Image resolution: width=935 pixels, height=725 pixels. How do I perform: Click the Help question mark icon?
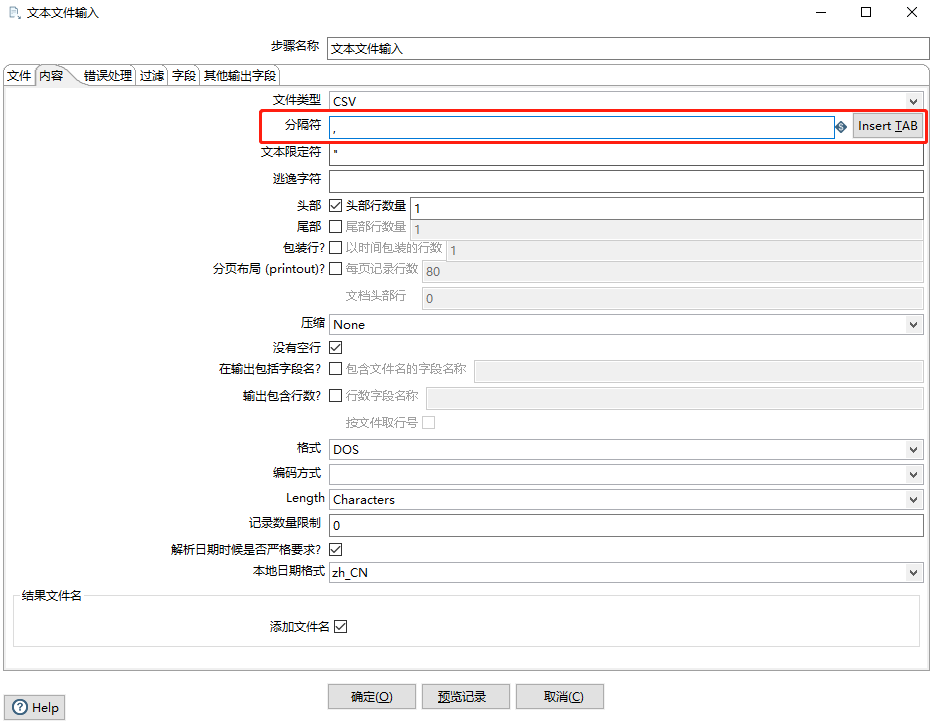coord(21,707)
